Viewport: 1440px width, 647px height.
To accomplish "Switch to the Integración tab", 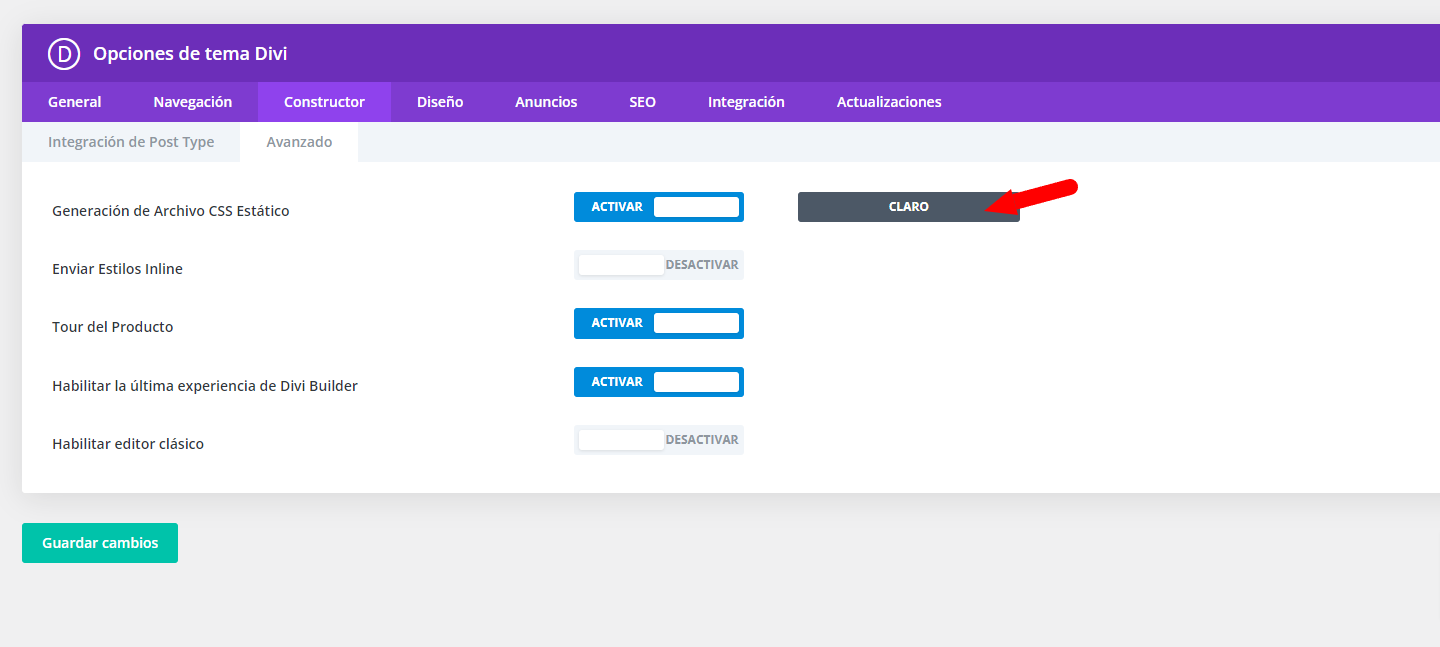I will click(746, 102).
